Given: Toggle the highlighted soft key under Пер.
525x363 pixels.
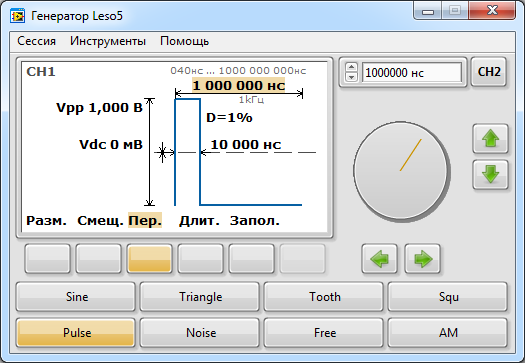Looking at the screenshot, I should 150,259.
